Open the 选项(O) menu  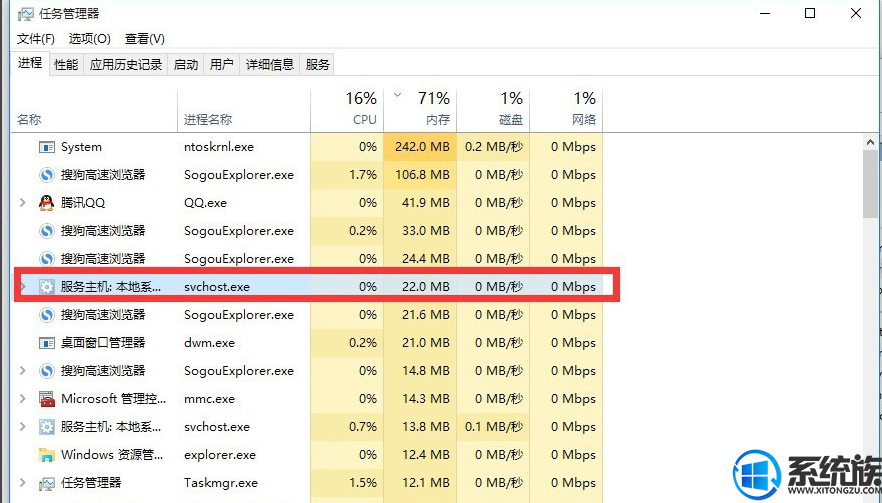coord(89,39)
